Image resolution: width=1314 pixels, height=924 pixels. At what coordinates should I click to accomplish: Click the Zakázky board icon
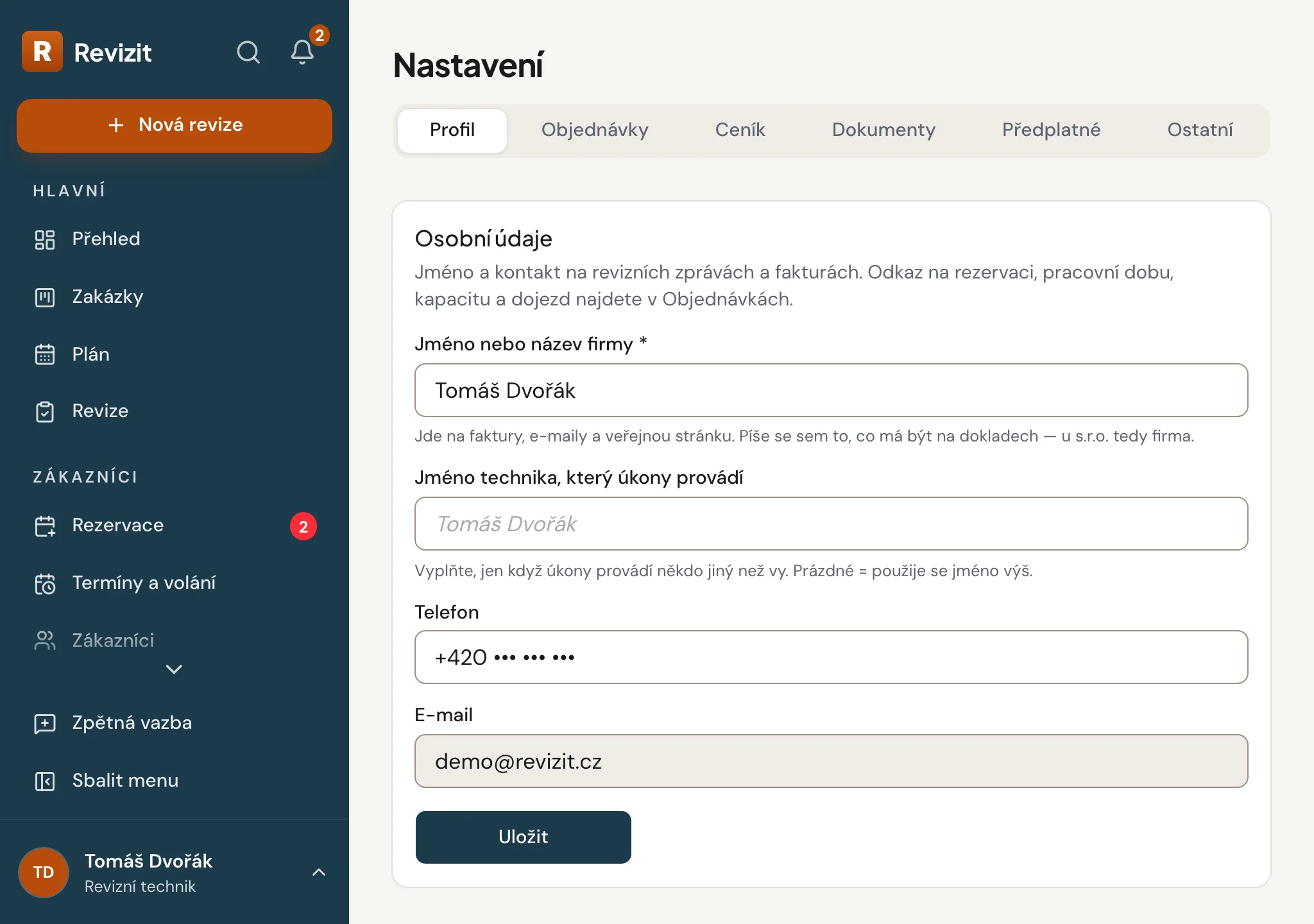tap(45, 297)
